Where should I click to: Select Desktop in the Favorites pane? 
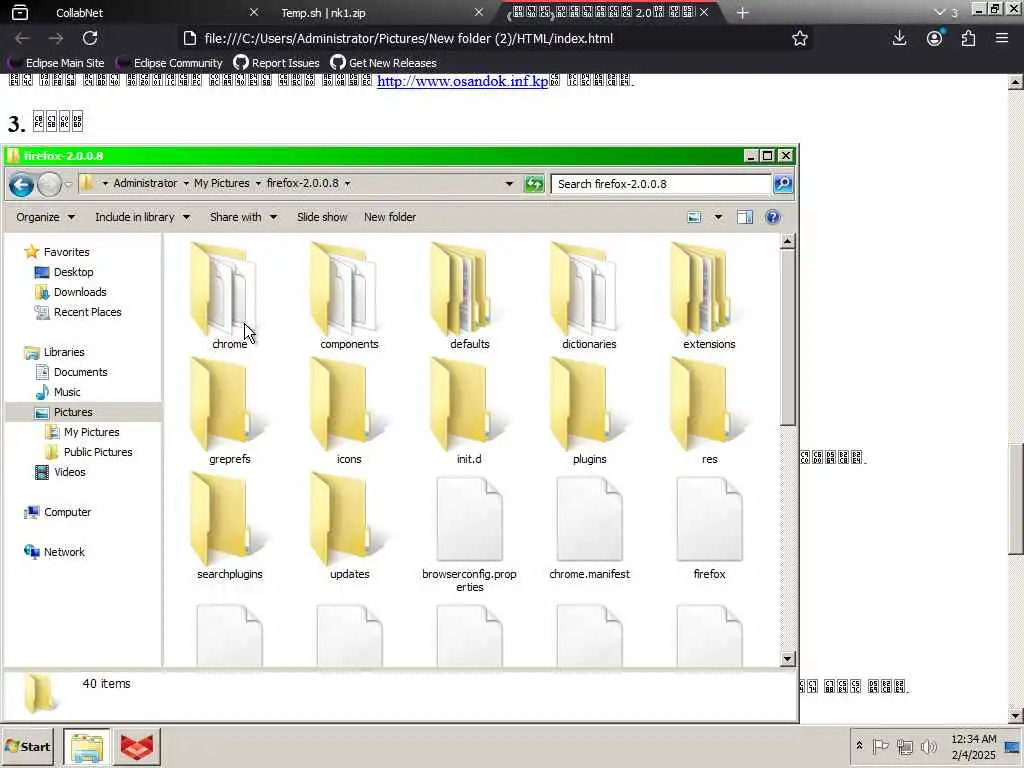pyautogui.click(x=63, y=272)
